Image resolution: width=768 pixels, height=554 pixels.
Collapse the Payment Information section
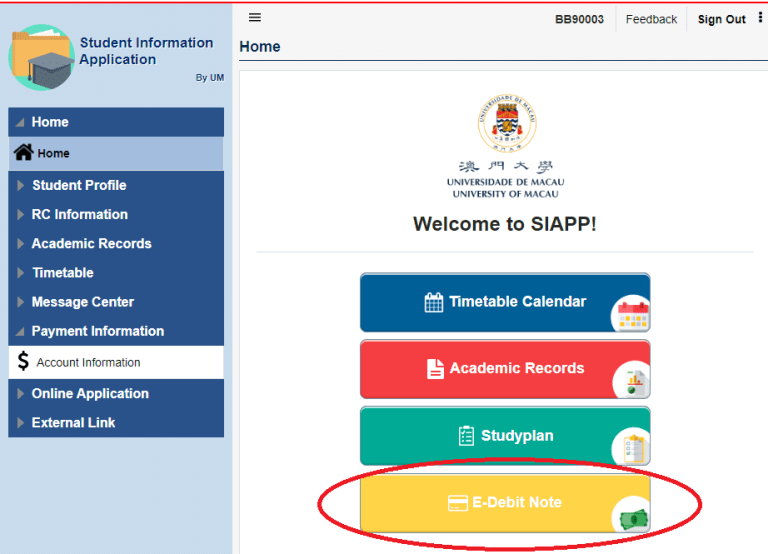point(97,331)
